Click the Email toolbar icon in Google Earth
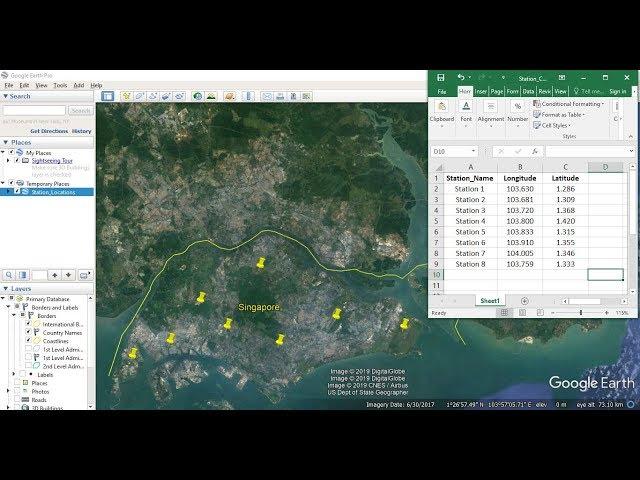 click(x=267, y=96)
